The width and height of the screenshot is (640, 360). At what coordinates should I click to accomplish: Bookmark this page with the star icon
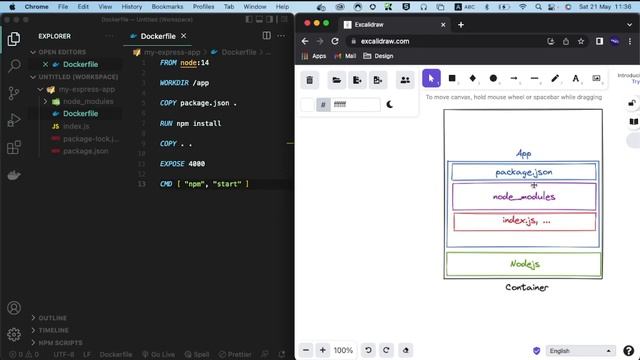pos(581,41)
